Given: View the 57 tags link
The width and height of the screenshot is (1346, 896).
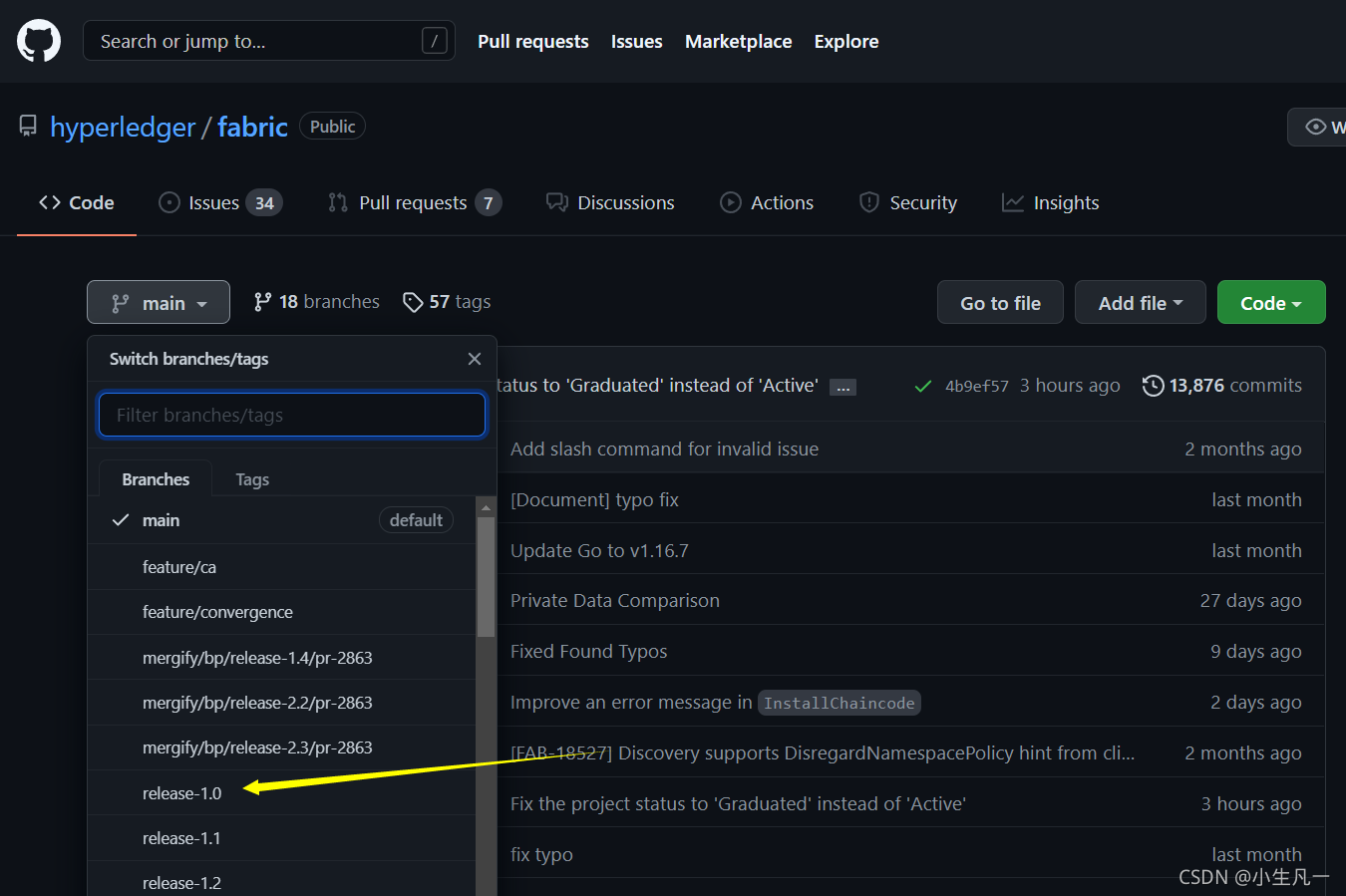Looking at the screenshot, I should click(447, 301).
